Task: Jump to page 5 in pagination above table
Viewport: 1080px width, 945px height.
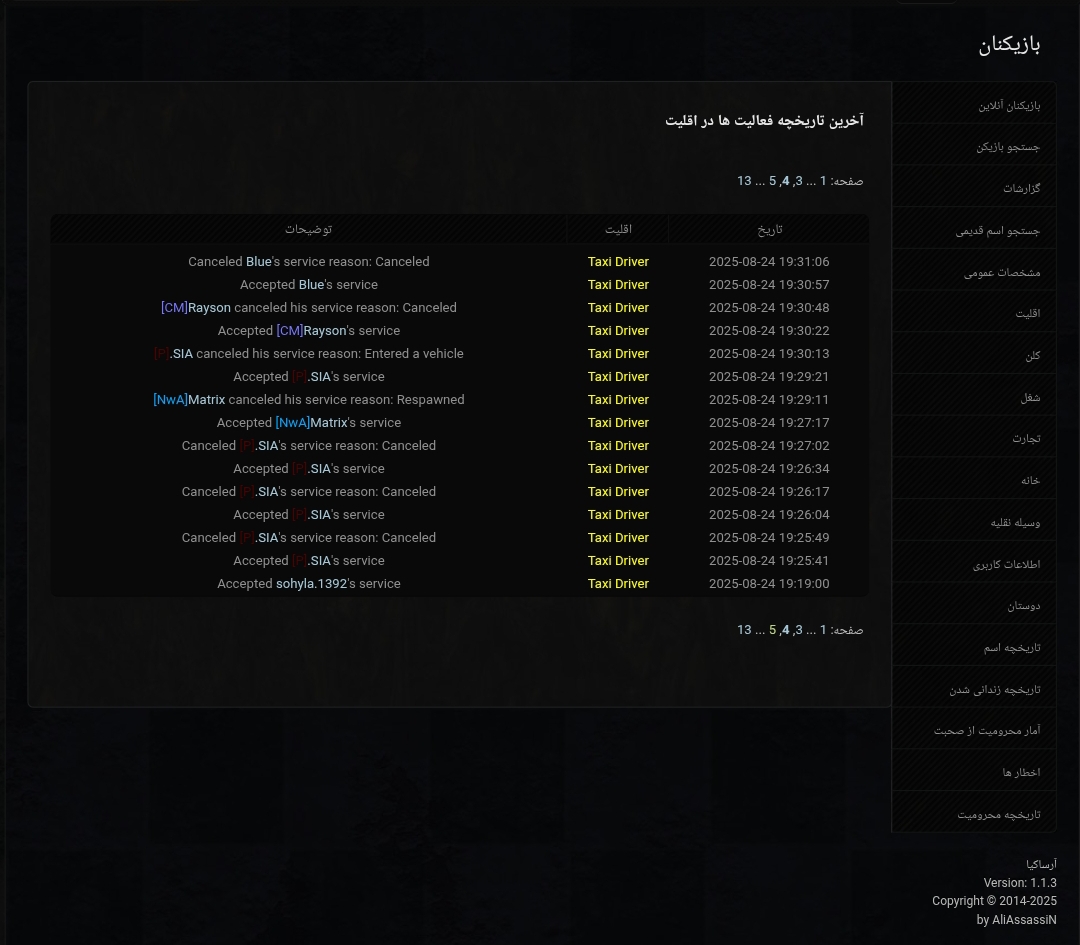Action: [x=772, y=180]
